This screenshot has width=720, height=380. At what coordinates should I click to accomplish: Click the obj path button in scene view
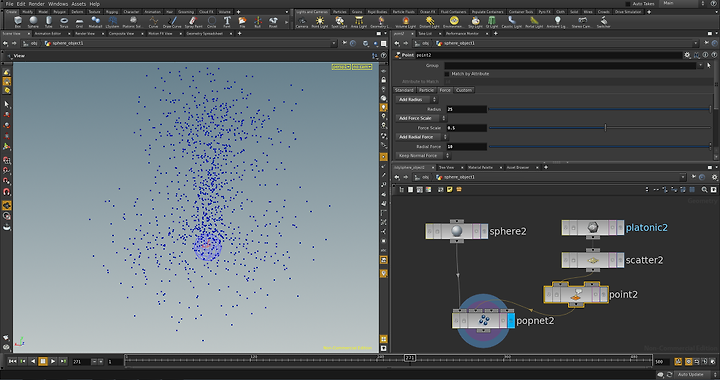pyautogui.click(x=31, y=43)
